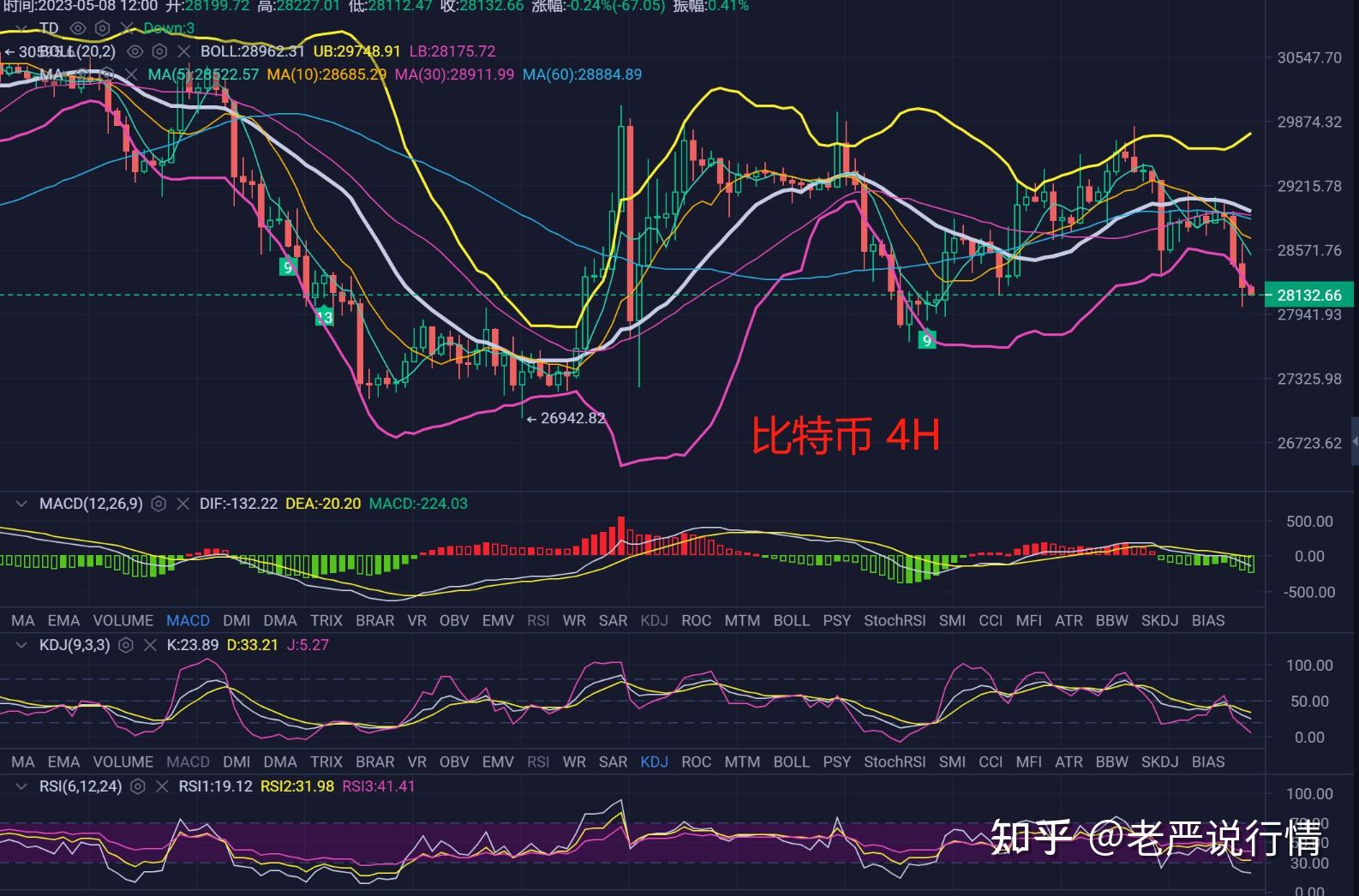Image resolution: width=1359 pixels, height=896 pixels.
Task: Open RSI(6,12,24) settings icon
Action: pyautogui.click(x=138, y=786)
